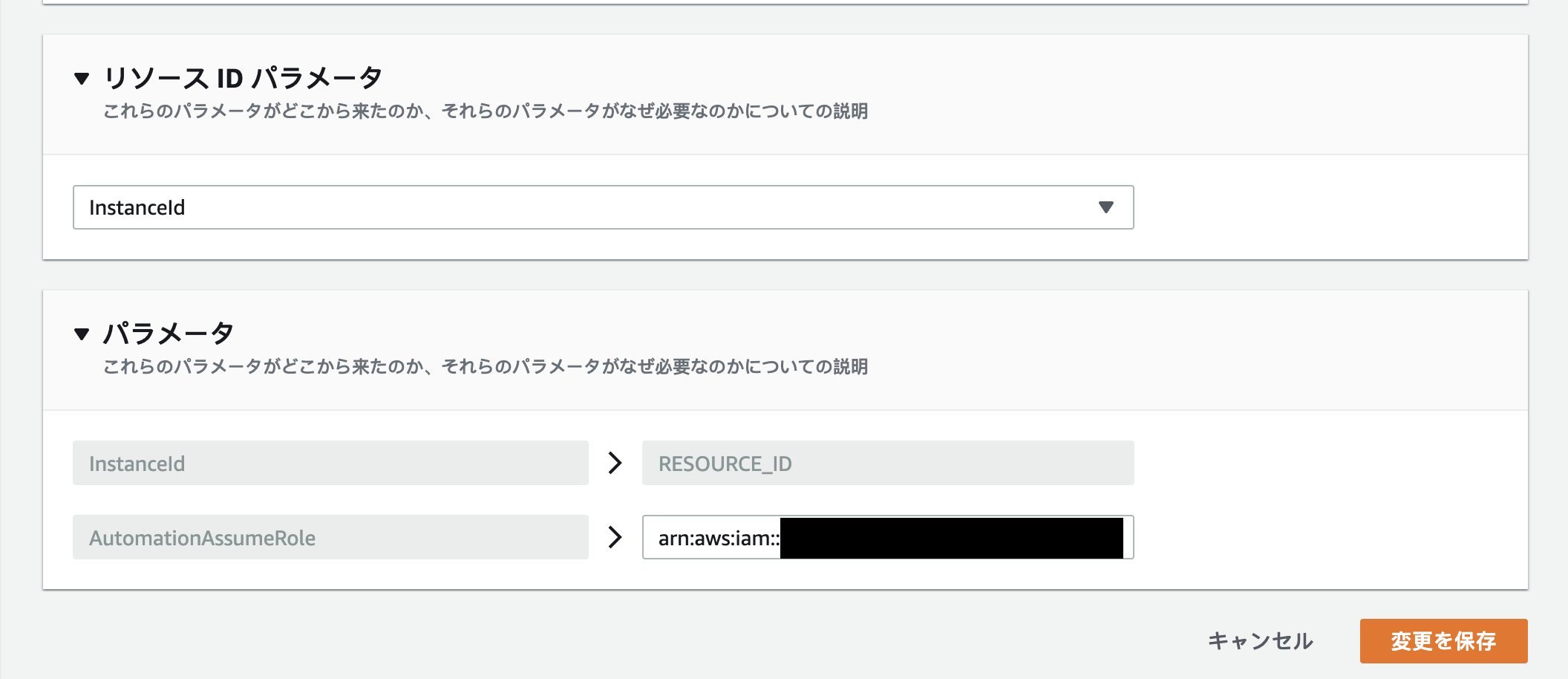This screenshot has height=679, width=1568.
Task: Click the chevron beside the RESOURCE_ID field
Action: (615, 463)
